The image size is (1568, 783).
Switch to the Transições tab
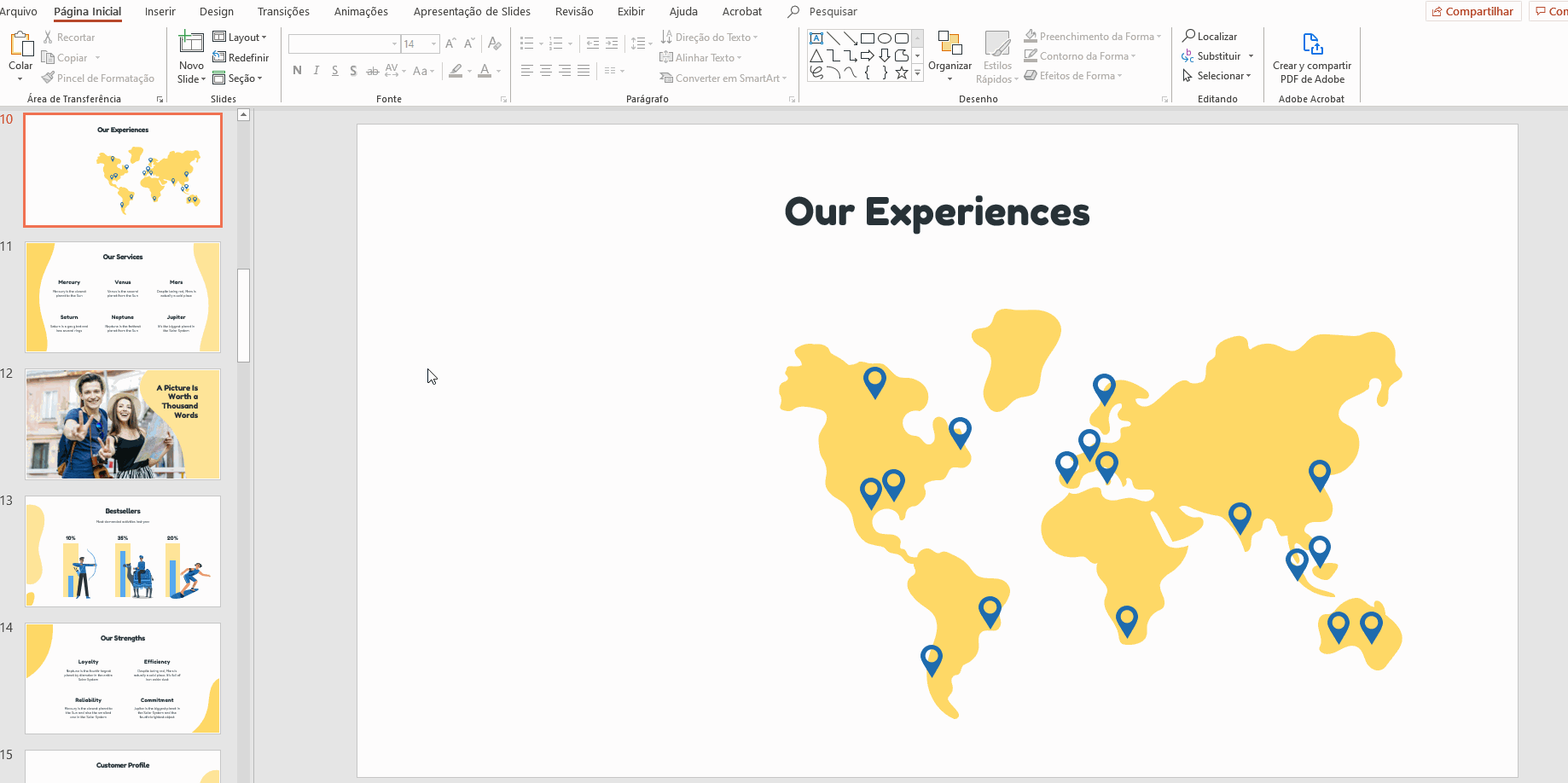[x=284, y=11]
